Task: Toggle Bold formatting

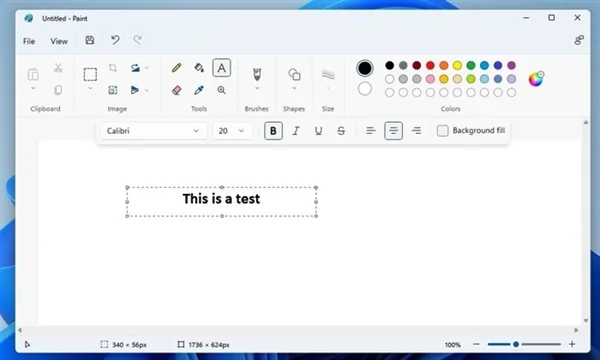Action: [x=273, y=131]
